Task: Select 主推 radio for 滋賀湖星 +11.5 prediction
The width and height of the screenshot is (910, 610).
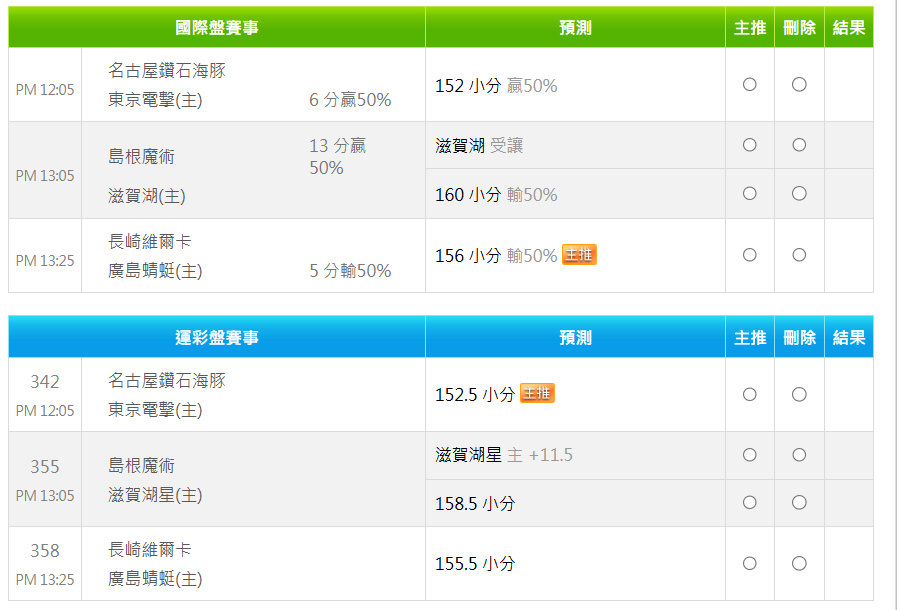Action: (750, 455)
